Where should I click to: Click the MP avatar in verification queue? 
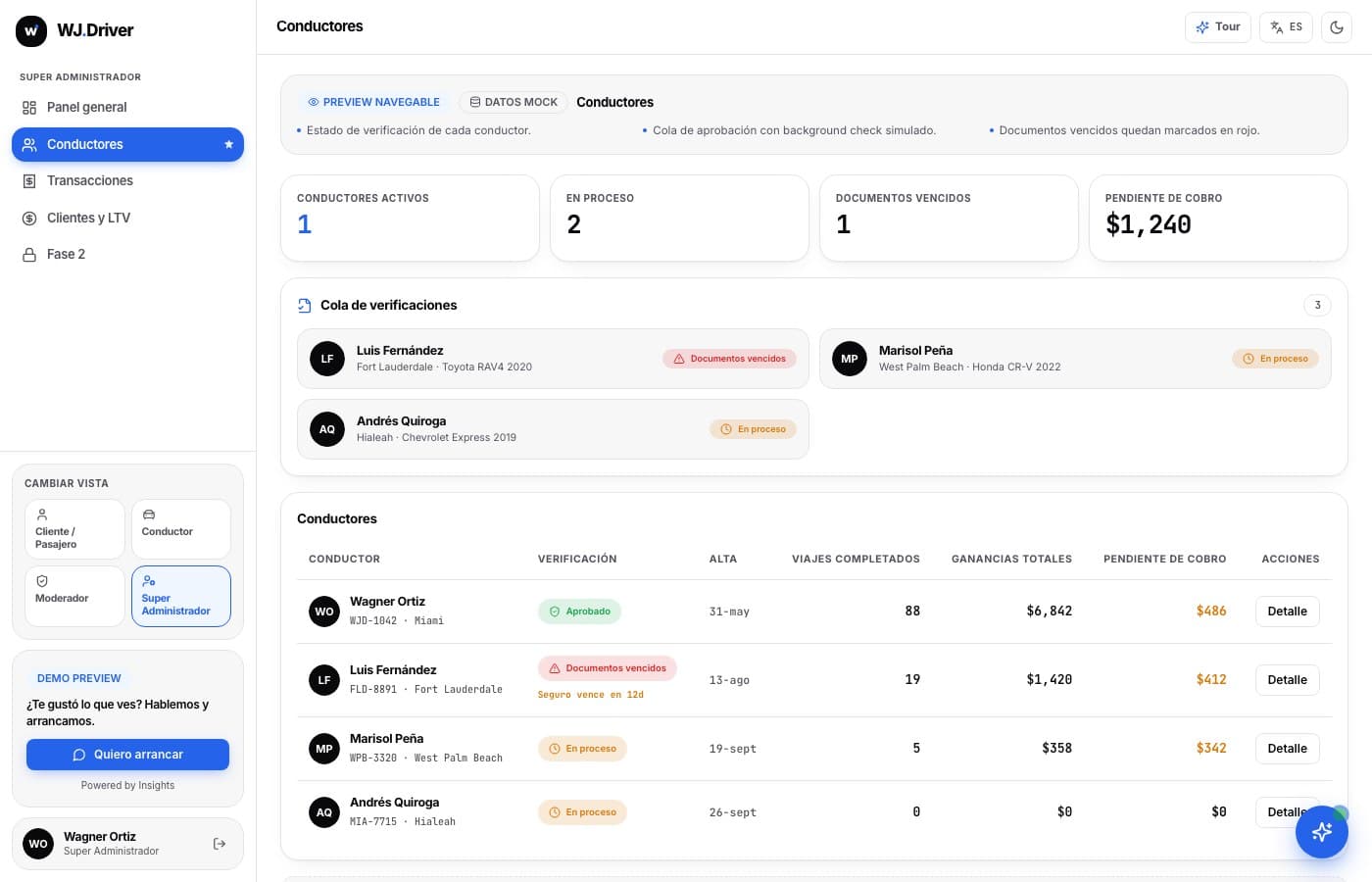tap(850, 359)
